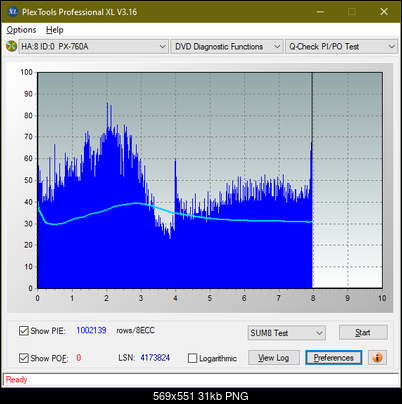402x404 pixels.
Task: Open the Preferences button
Action: pyautogui.click(x=333, y=358)
